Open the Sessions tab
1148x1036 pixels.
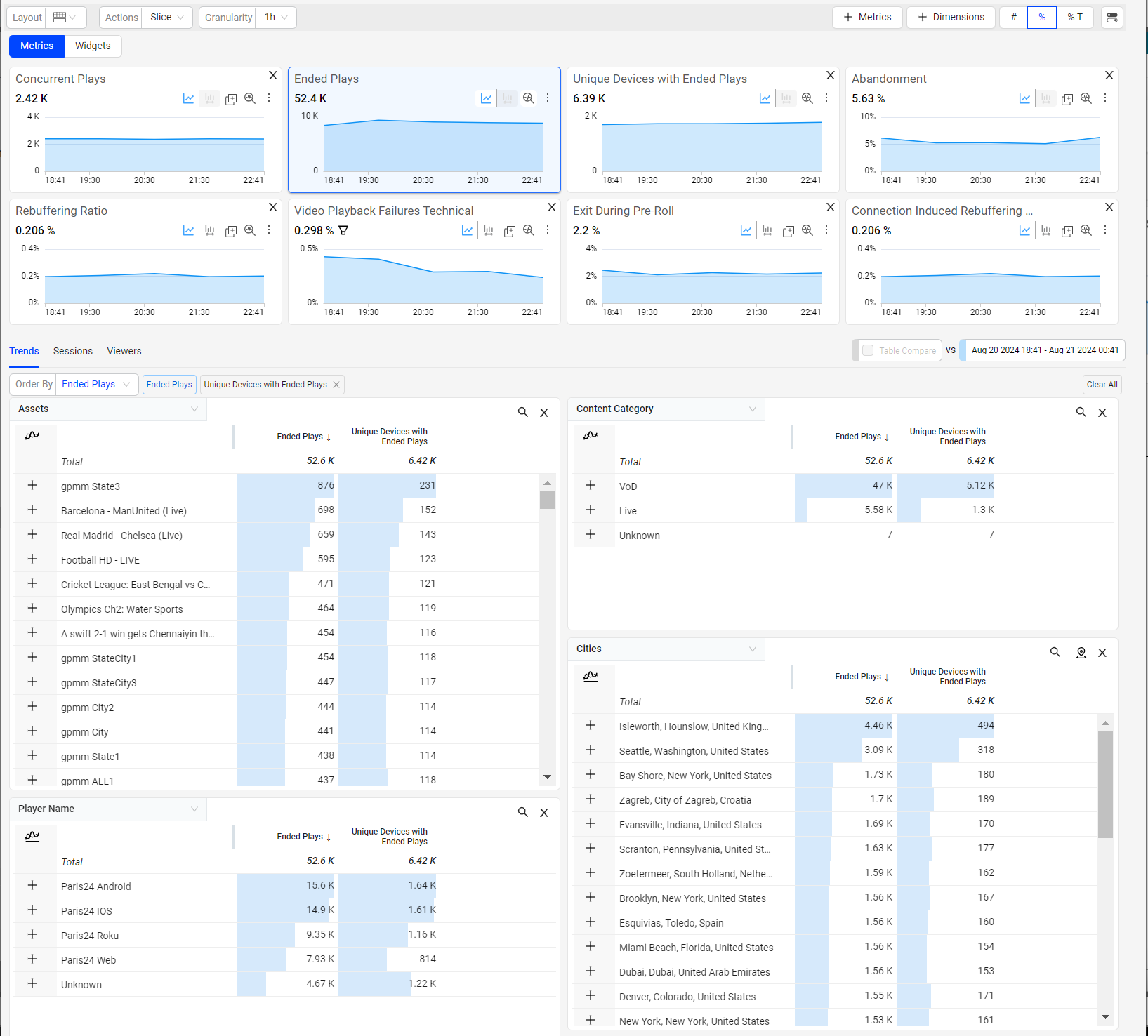click(x=73, y=351)
